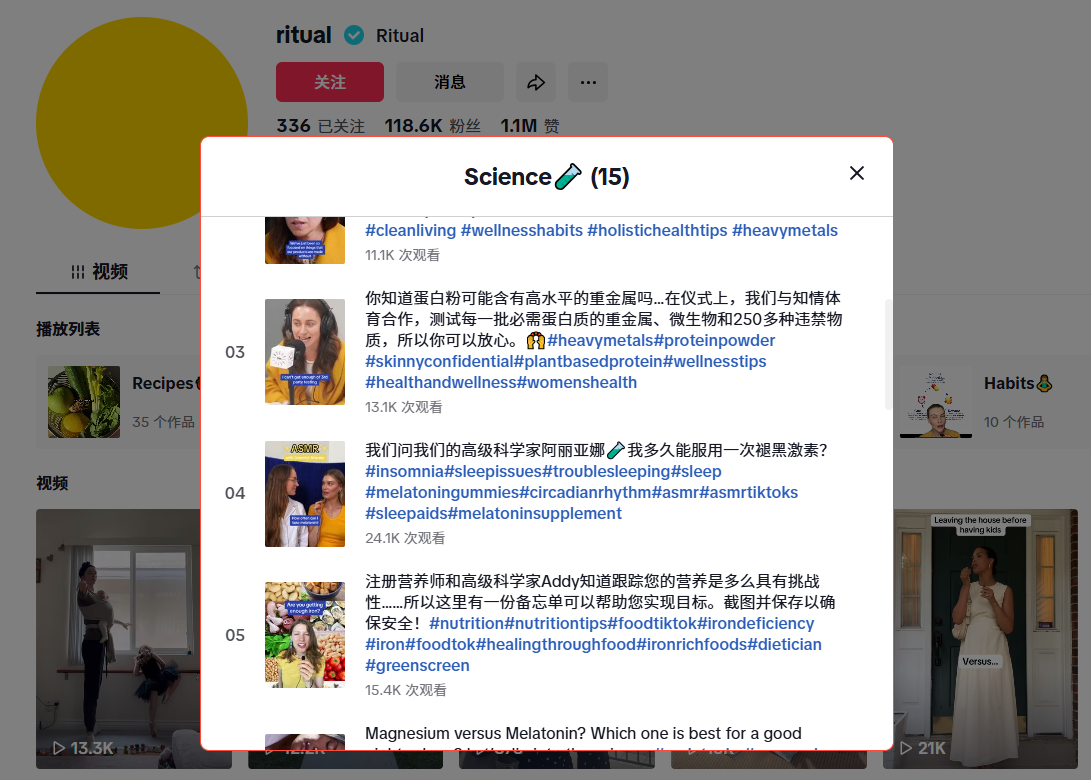Click #nutrition#nutritiontips#foodtiktok#irondeficiency hashtags
Screen dimensions: 1091x780
[622, 623]
